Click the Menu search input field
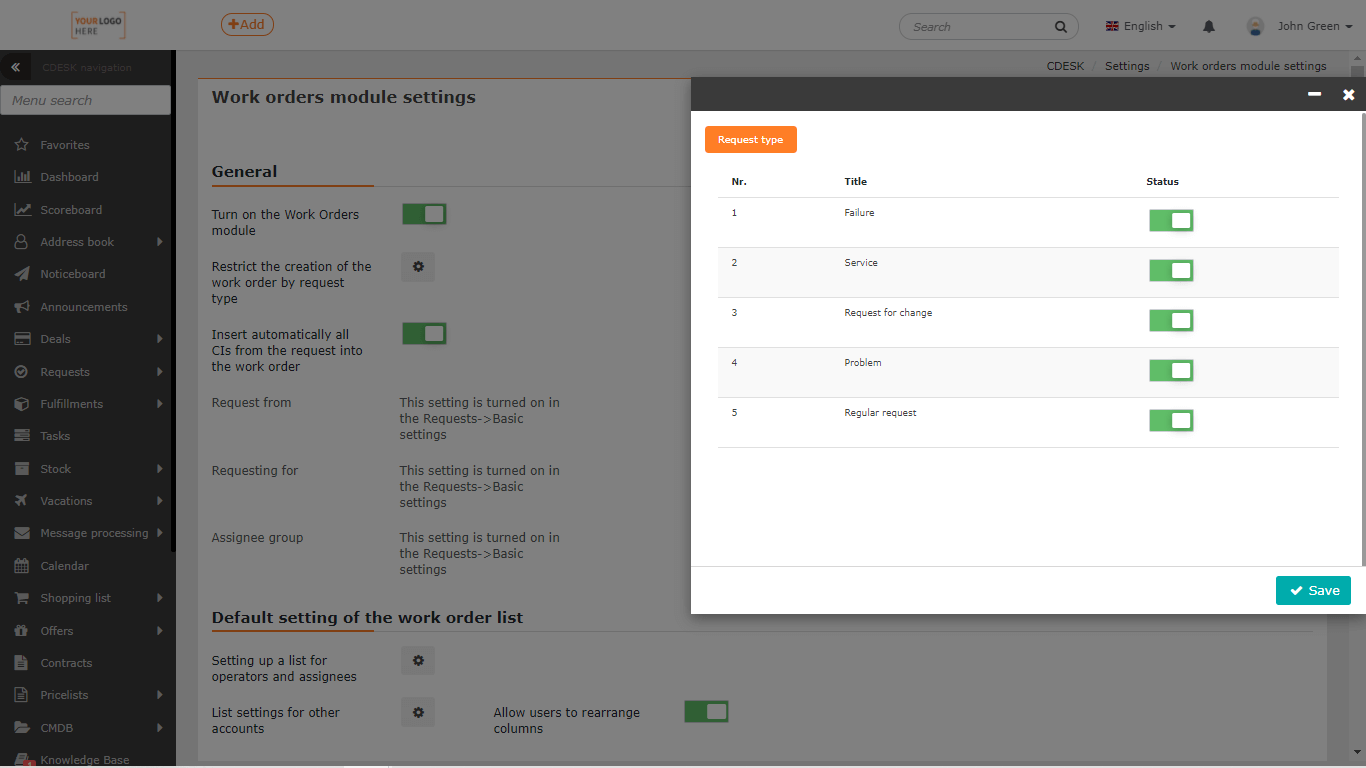 tap(86, 100)
